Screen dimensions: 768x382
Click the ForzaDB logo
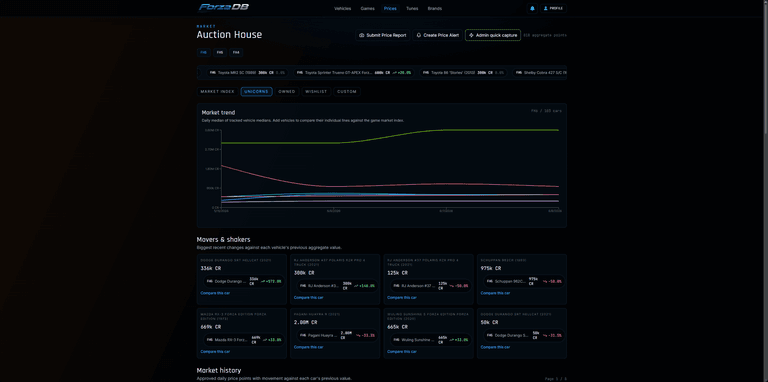coord(217,8)
